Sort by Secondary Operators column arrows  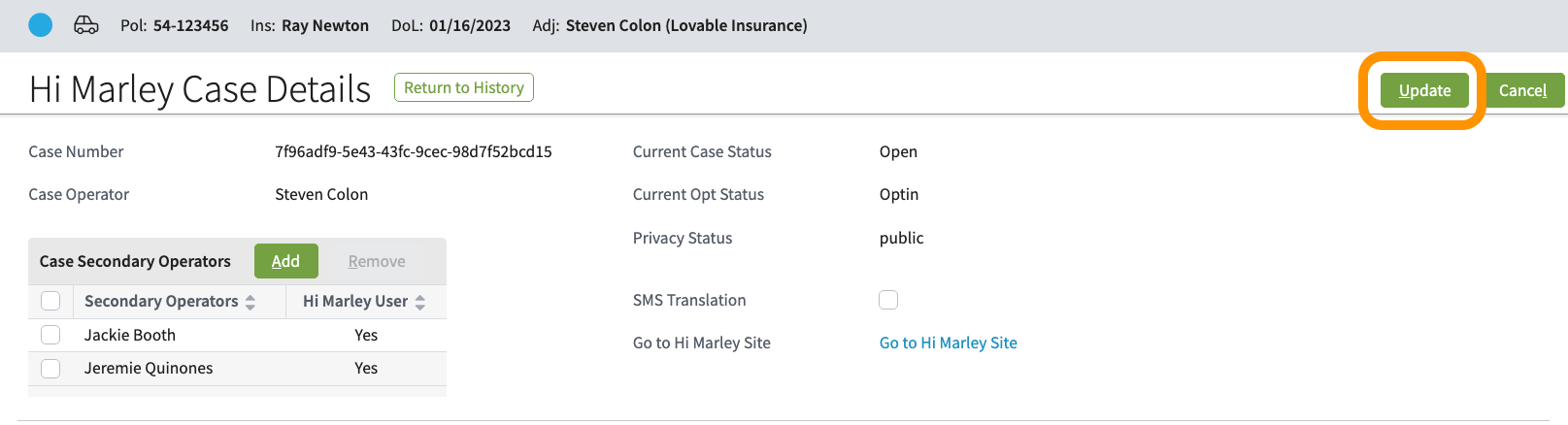coord(250,303)
